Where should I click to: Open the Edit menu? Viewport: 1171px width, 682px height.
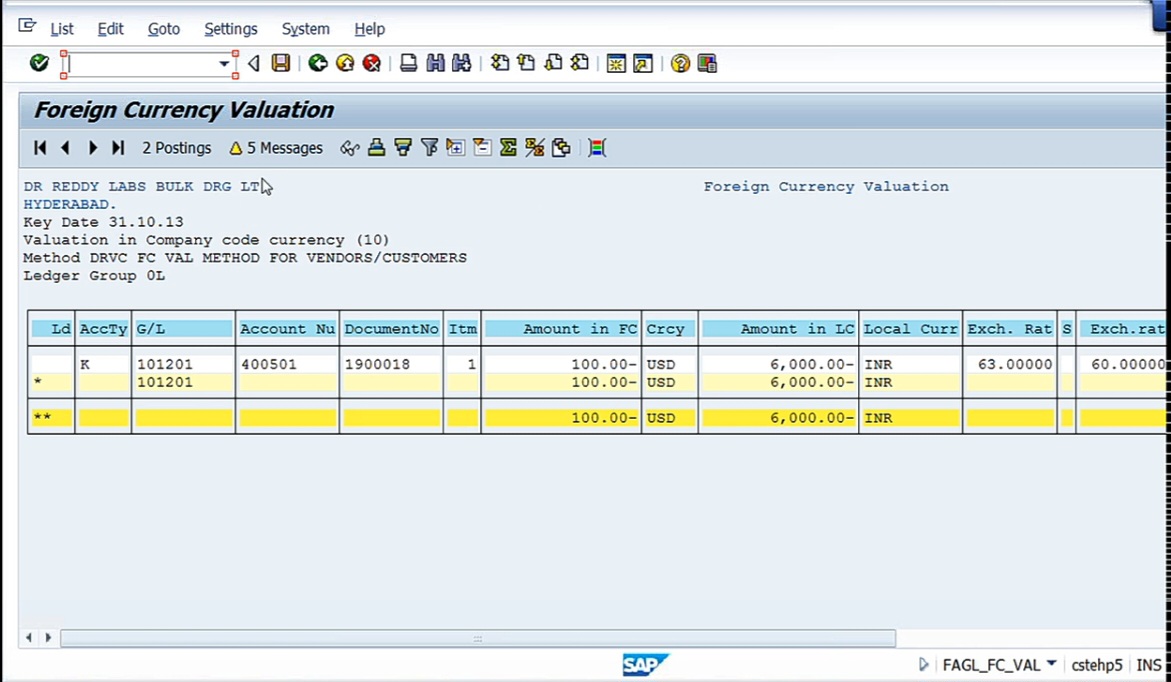[111, 29]
